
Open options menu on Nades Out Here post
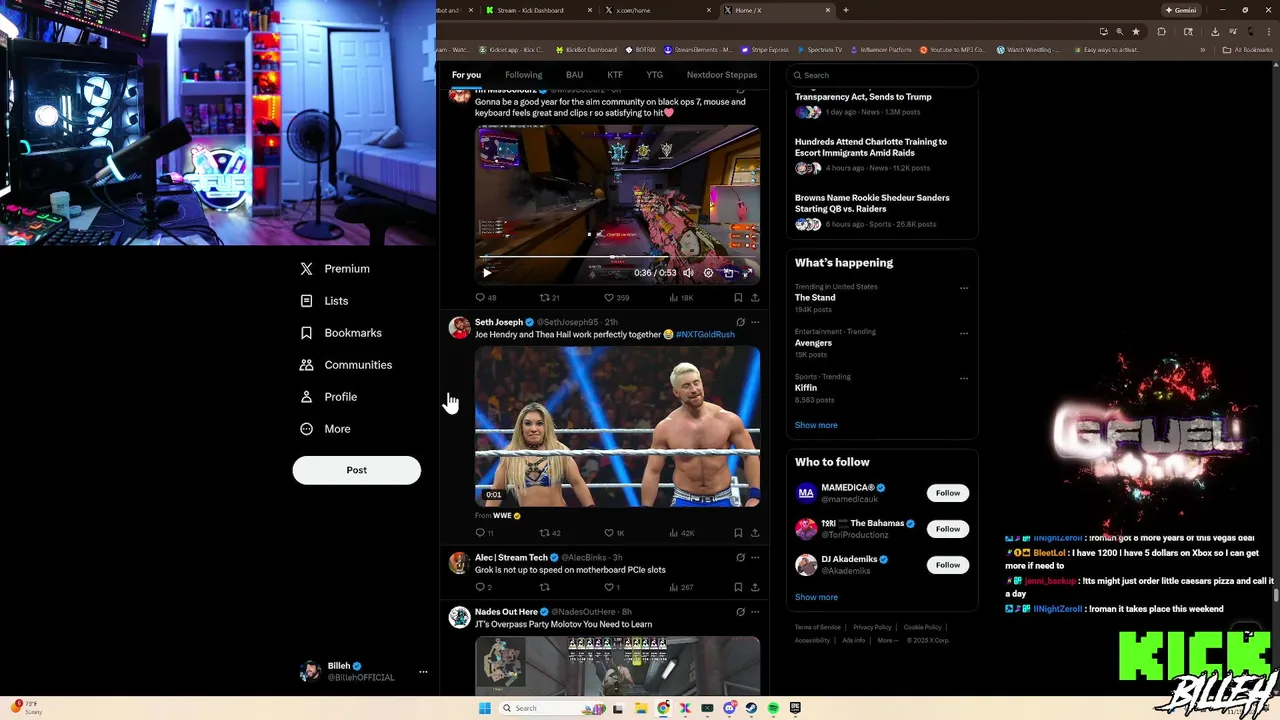755,612
